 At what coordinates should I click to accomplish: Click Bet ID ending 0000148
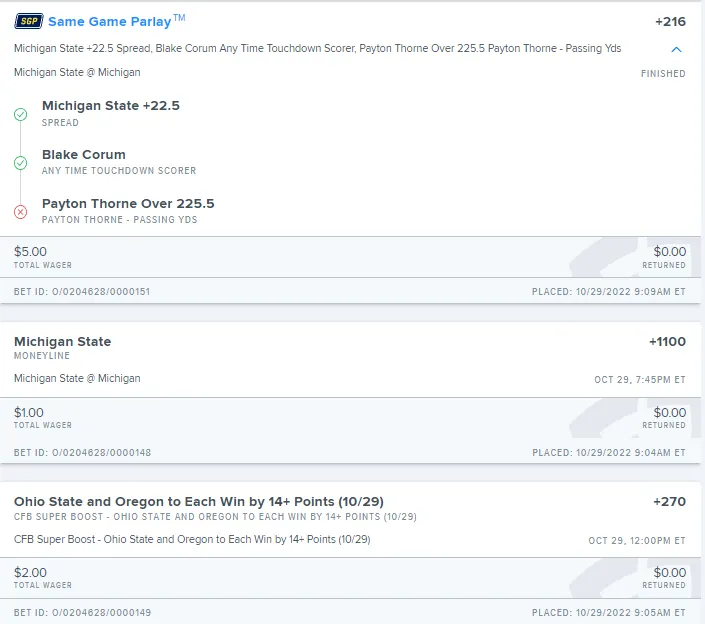click(82, 453)
